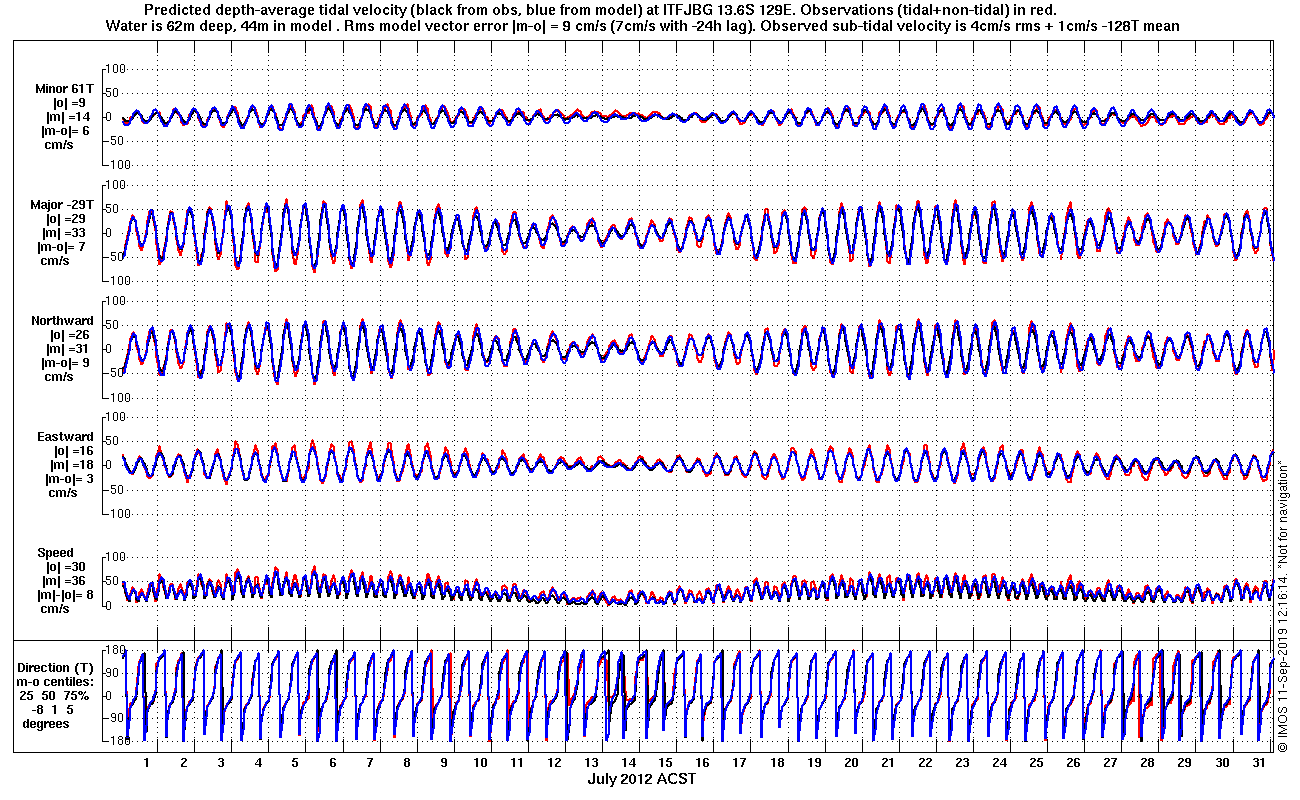Click "degrees" under the Direction label
This screenshot has width=1300, height=800.
(46, 723)
